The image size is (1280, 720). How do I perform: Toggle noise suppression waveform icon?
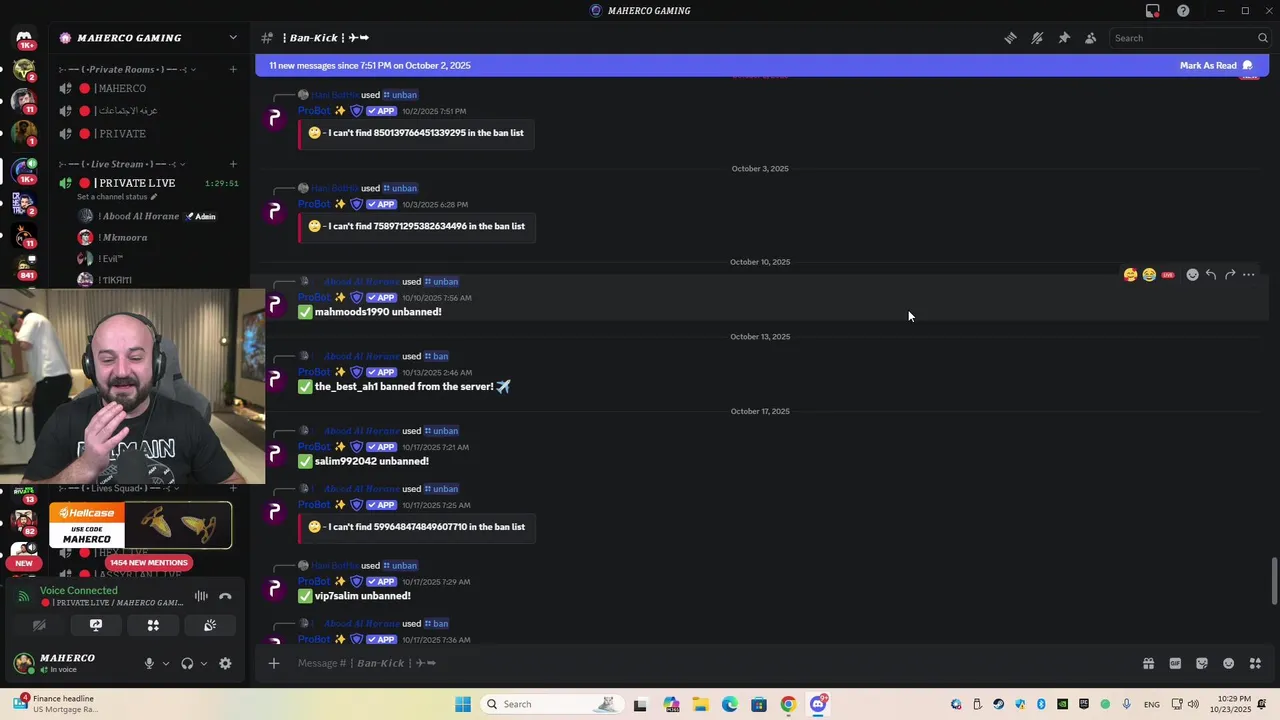click(201, 596)
